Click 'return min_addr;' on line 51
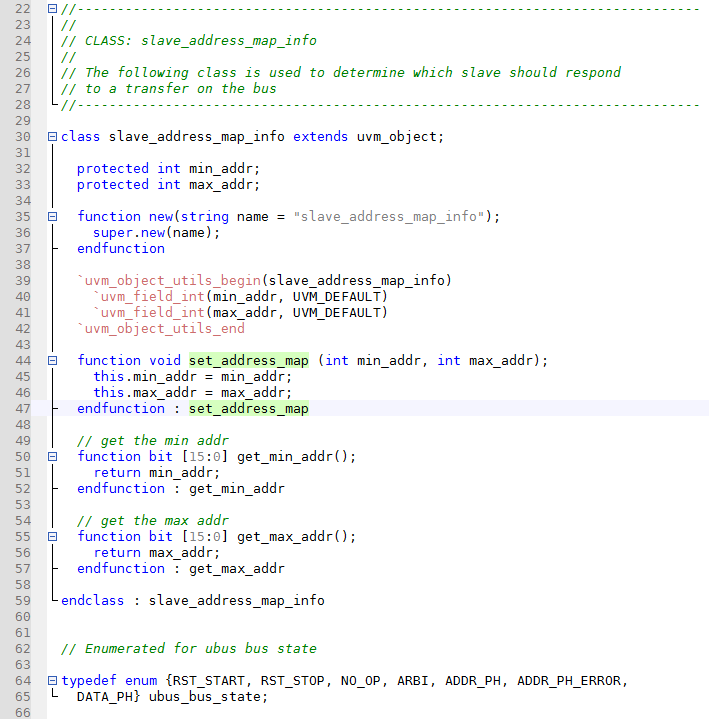 pyautogui.click(x=157, y=473)
